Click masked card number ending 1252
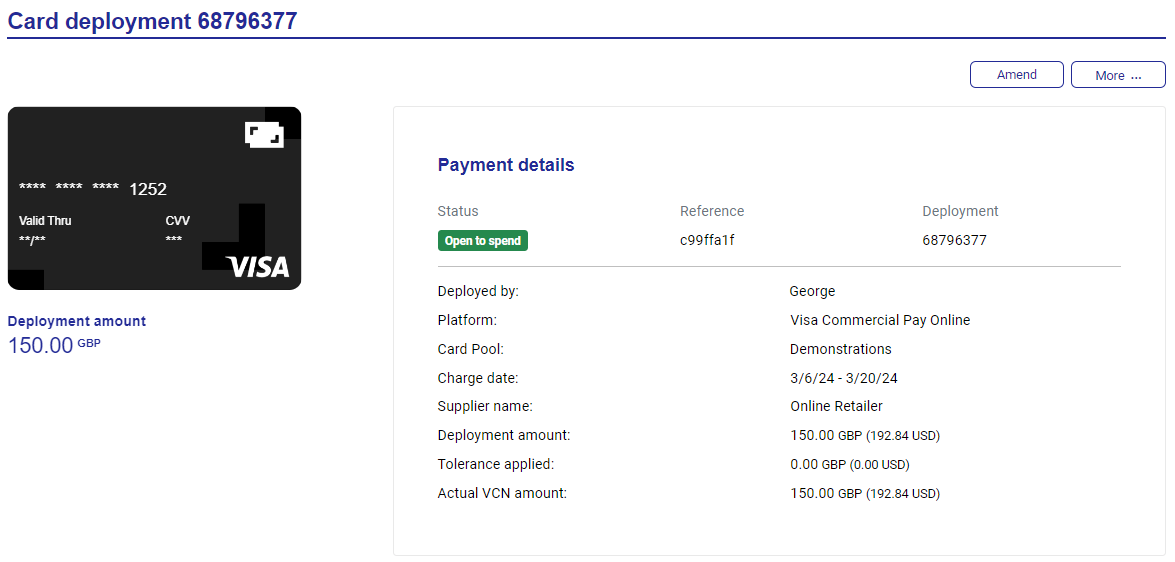 point(92,189)
